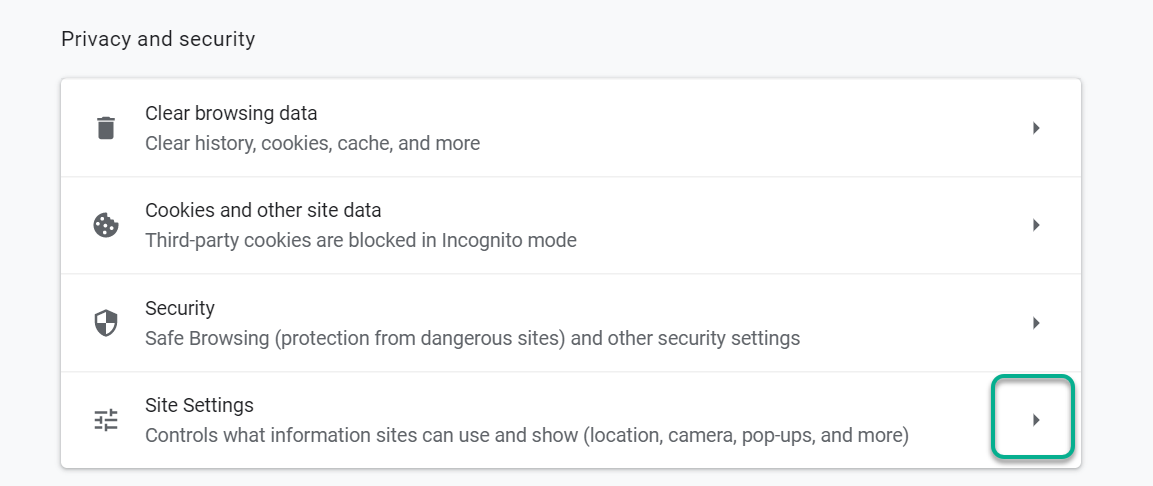Expand Clear browsing data arrow

tap(1036, 128)
